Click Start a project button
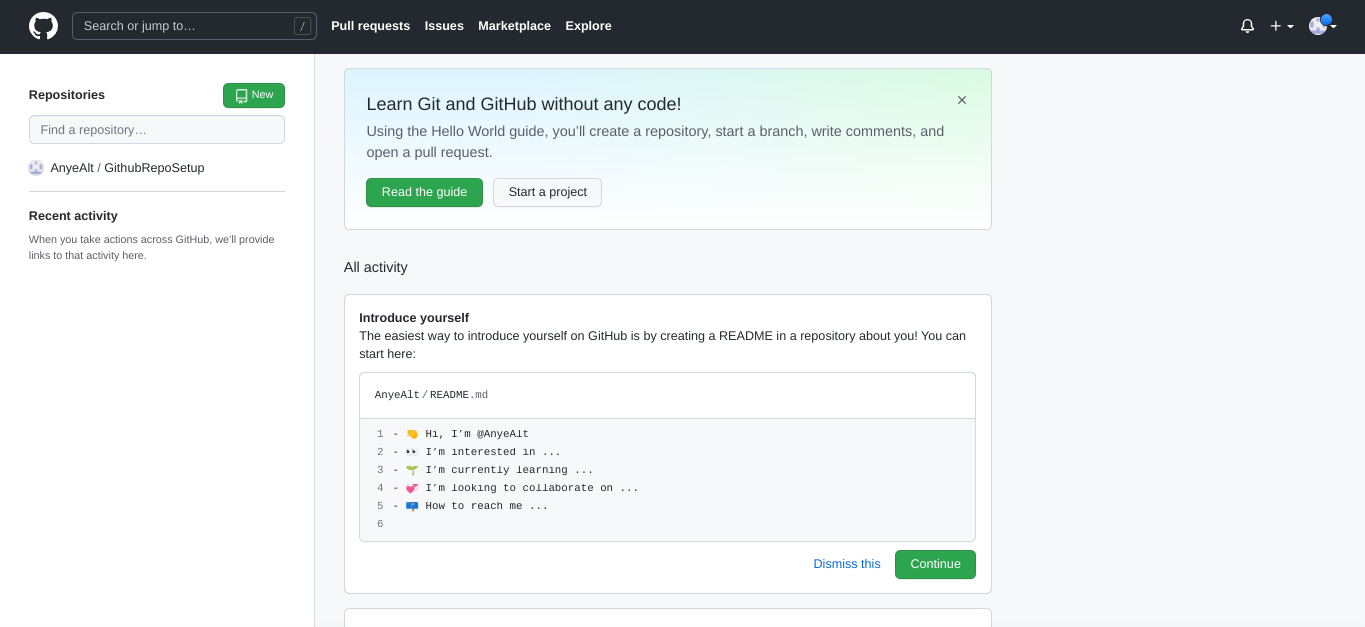Viewport: 1365px width, 627px height. coord(547,192)
